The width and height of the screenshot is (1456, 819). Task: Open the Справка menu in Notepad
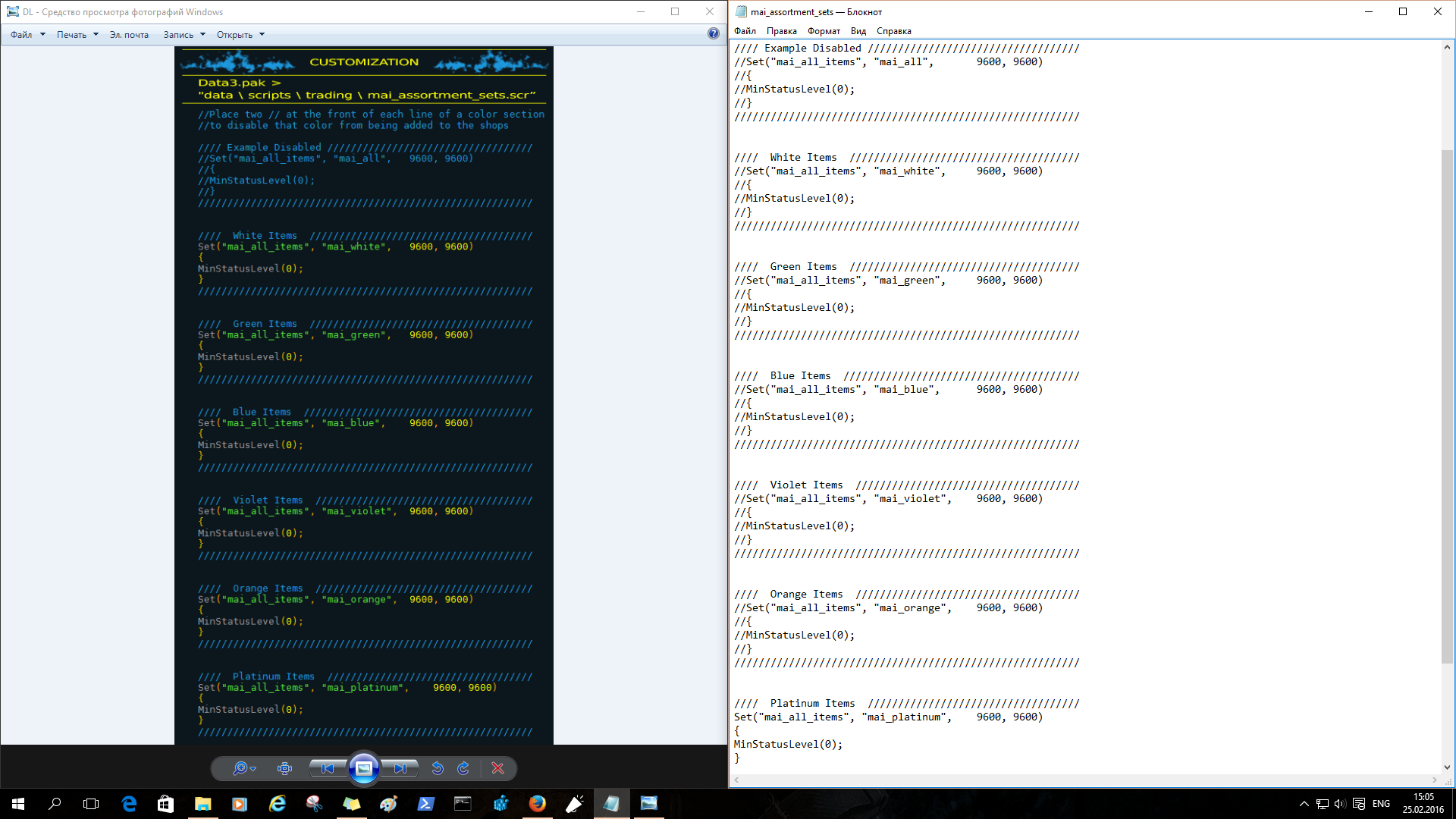point(893,31)
